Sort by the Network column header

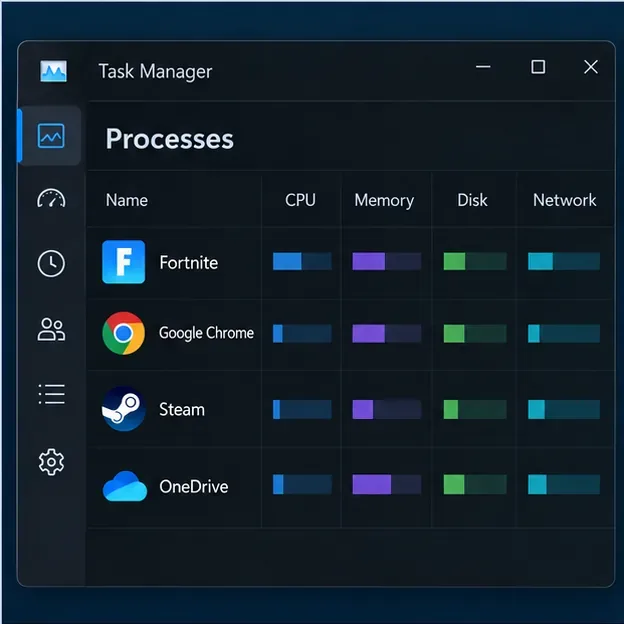564,200
